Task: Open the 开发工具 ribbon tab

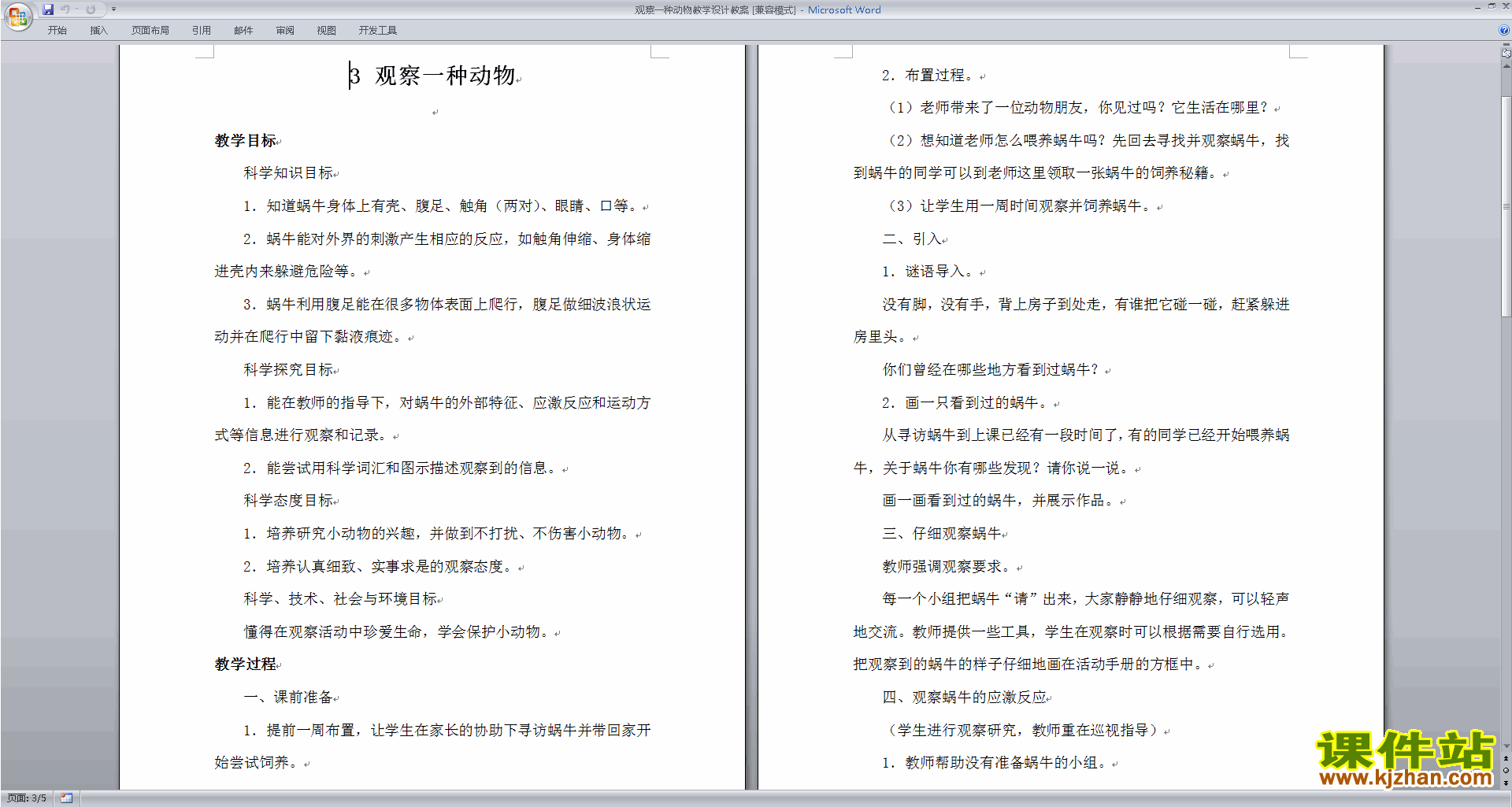Action: tap(378, 31)
